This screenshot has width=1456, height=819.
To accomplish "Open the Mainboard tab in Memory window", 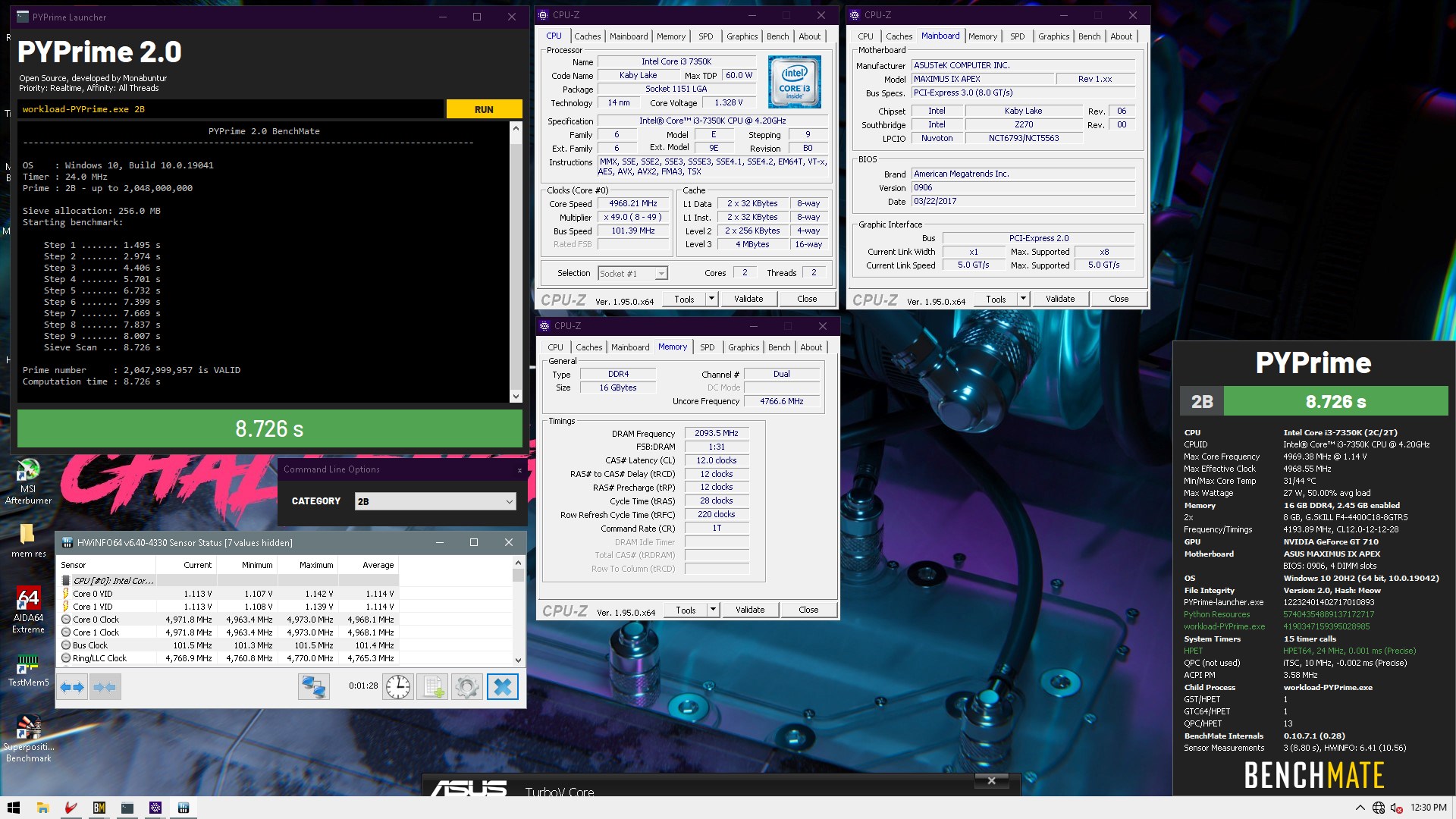I will pos(630,347).
